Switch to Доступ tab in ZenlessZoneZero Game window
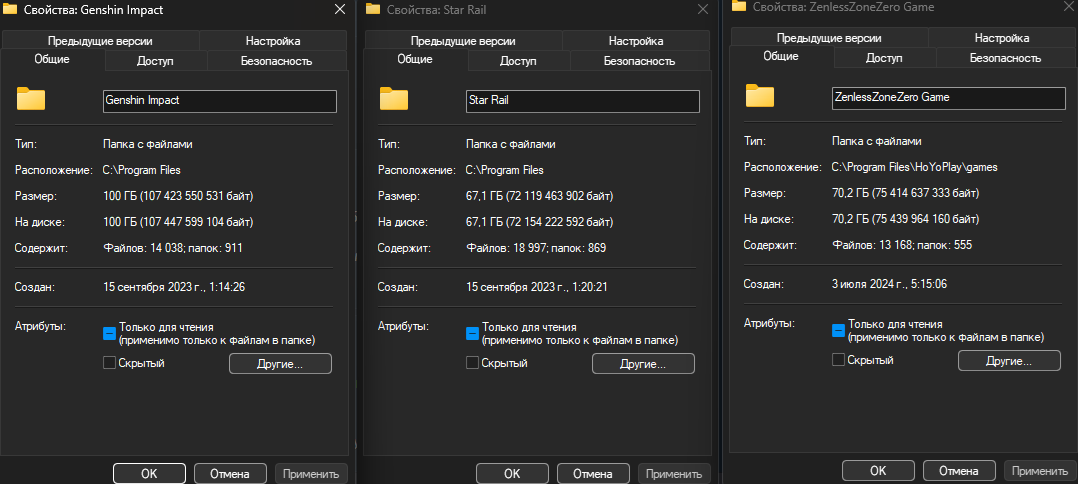Image resolution: width=1078 pixels, height=484 pixels. 884,57
